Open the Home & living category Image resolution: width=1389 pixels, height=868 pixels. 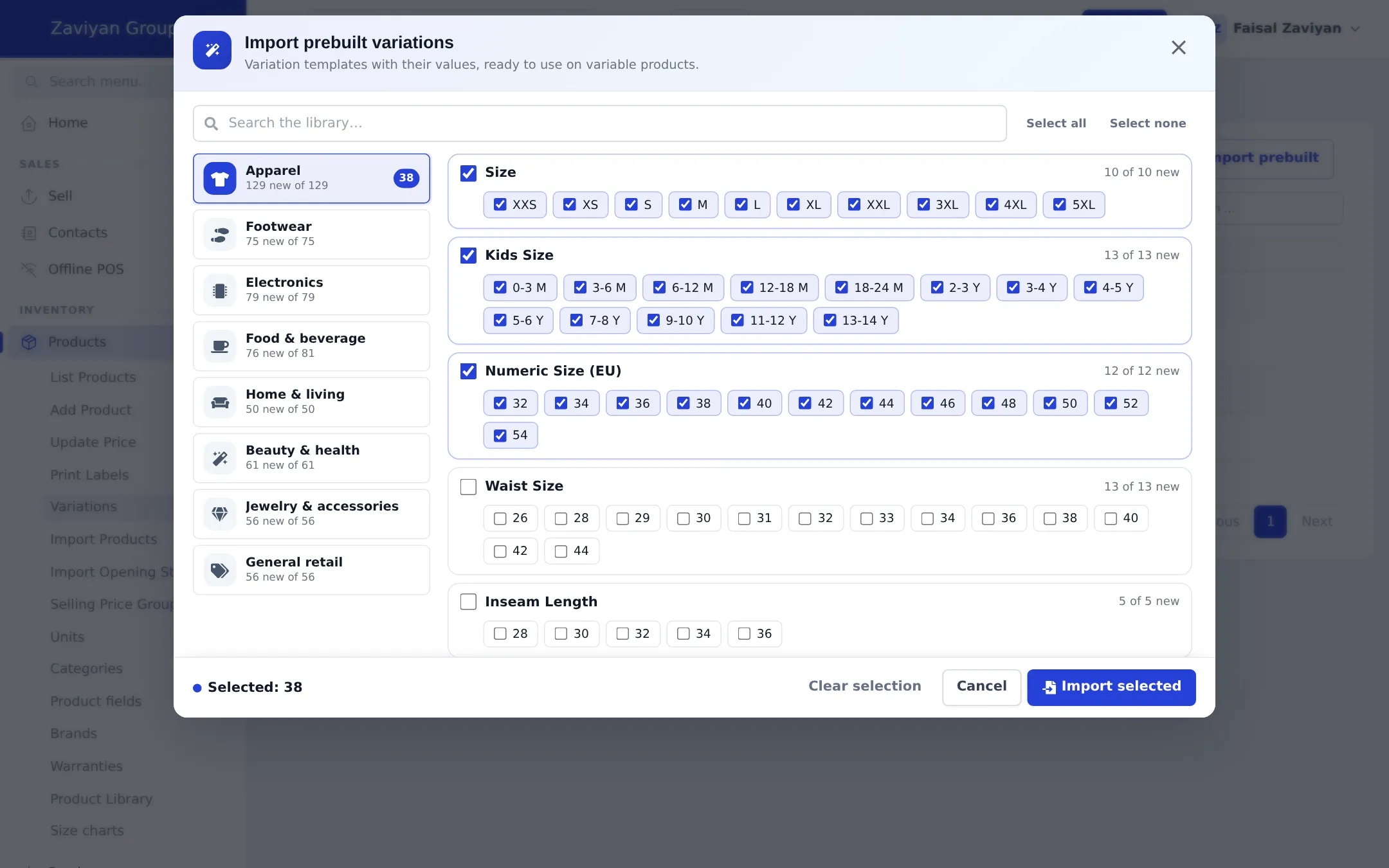pos(311,402)
